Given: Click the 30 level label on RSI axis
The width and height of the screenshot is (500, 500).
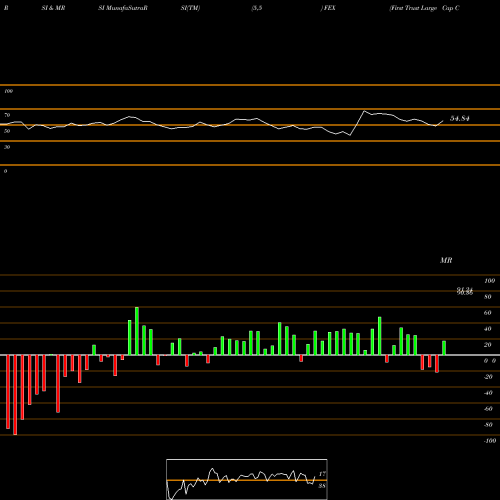Looking at the screenshot, I should coord(7,147).
